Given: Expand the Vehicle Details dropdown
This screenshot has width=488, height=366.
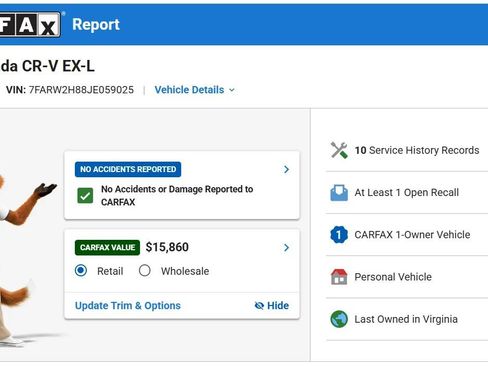Looking at the screenshot, I should tap(195, 90).
